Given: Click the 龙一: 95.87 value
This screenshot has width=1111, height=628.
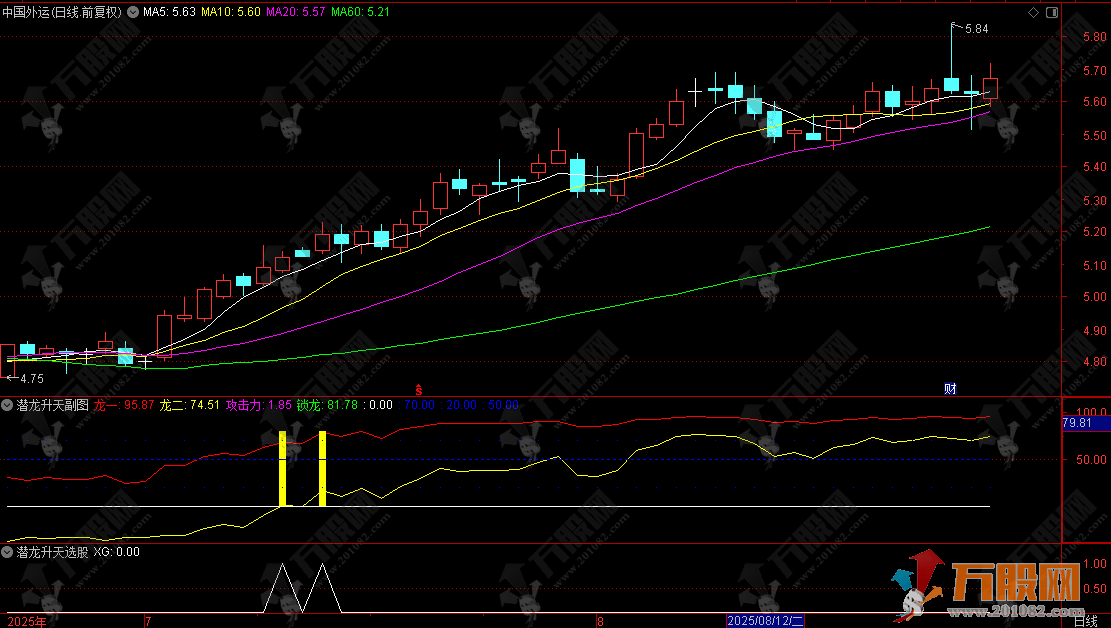Looking at the screenshot, I should (124, 405).
